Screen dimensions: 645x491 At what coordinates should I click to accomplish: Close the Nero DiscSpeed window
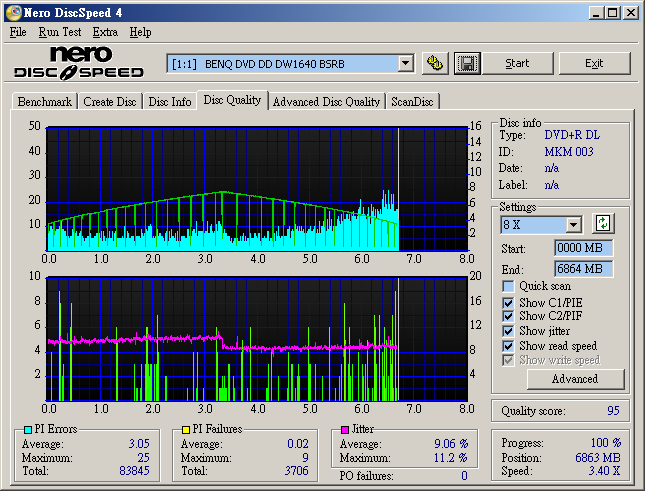pyautogui.click(x=631, y=13)
